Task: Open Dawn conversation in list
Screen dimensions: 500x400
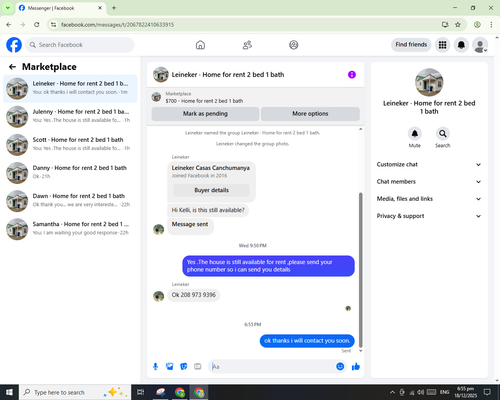Action: [70, 201]
